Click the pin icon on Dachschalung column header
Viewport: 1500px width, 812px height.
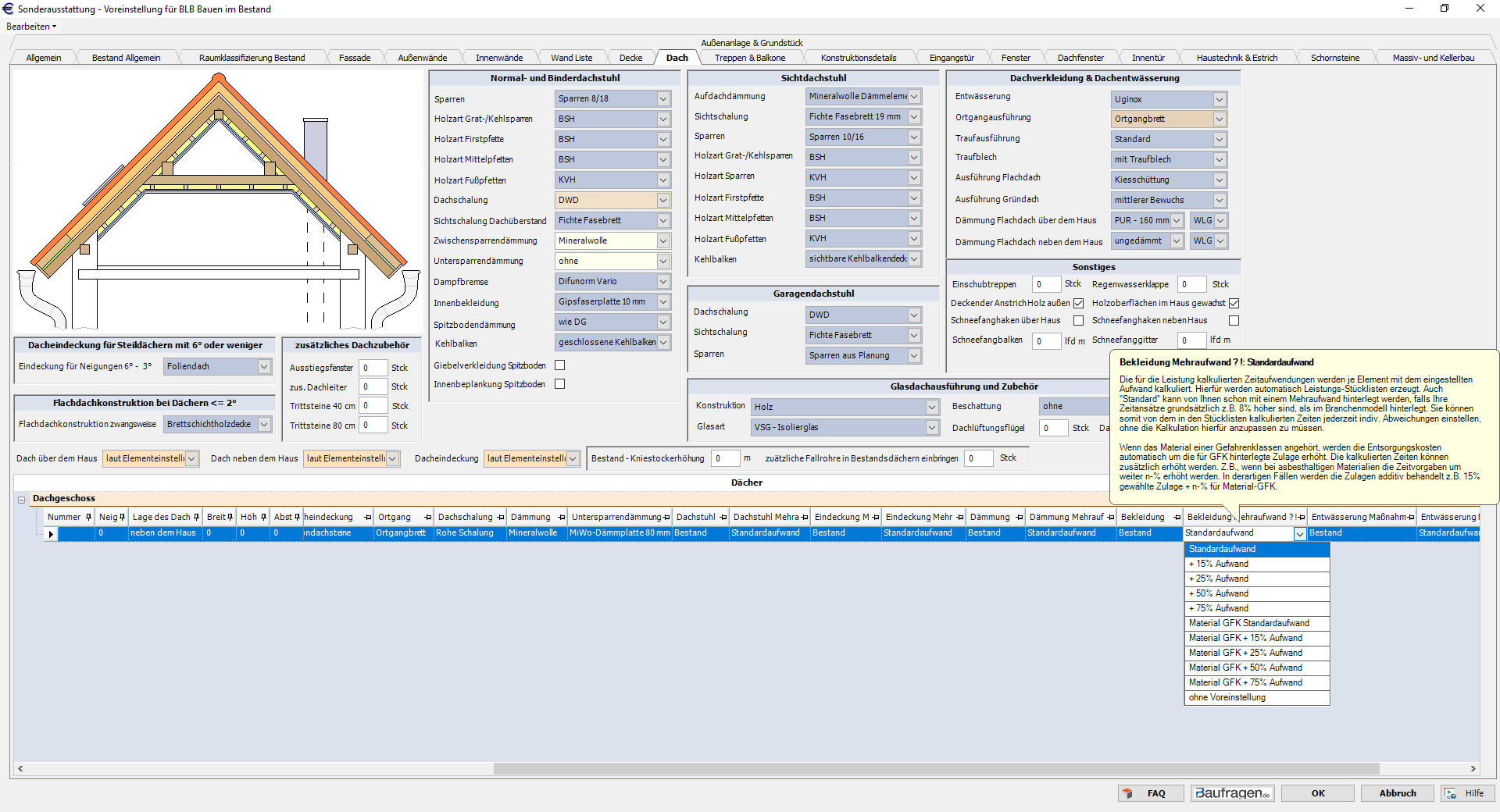point(501,517)
